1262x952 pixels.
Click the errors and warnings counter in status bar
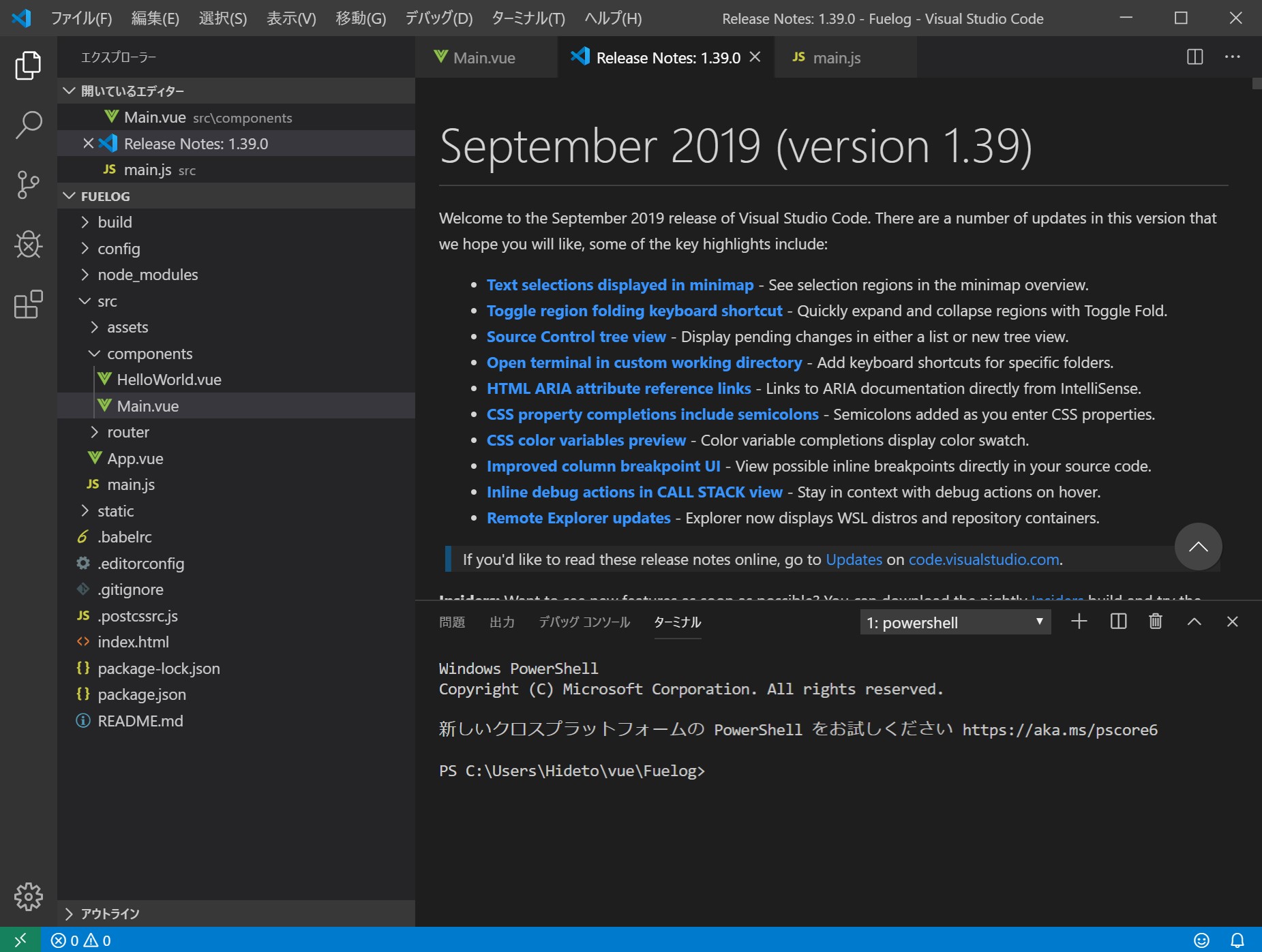(82, 940)
